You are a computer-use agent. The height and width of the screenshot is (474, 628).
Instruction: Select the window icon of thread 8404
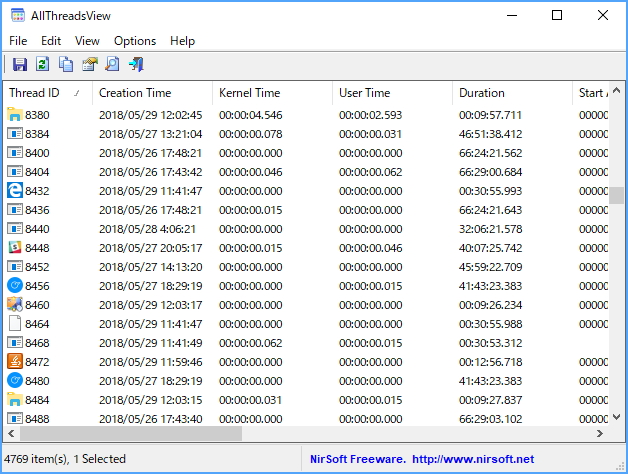click(15, 171)
